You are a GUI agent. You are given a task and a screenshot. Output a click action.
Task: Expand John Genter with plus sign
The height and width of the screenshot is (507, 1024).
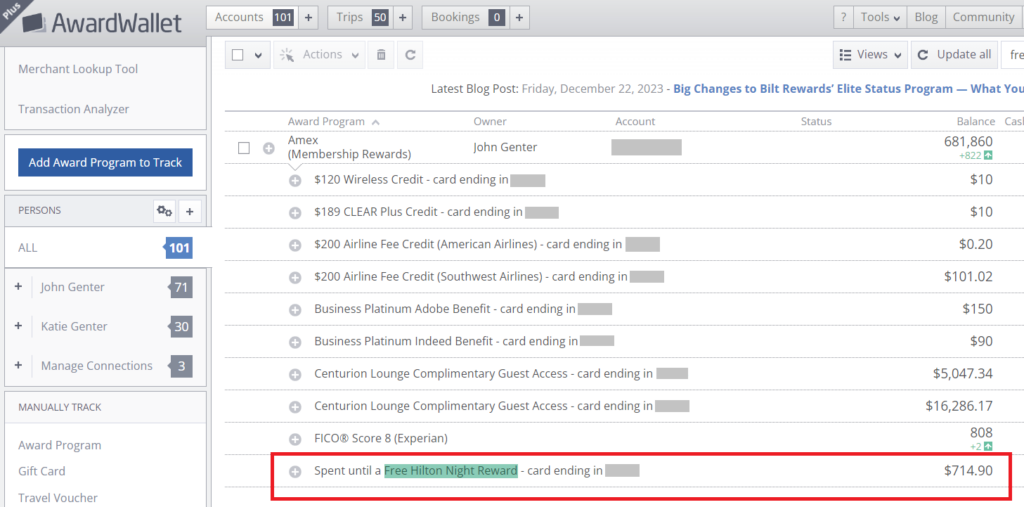tap(18, 287)
